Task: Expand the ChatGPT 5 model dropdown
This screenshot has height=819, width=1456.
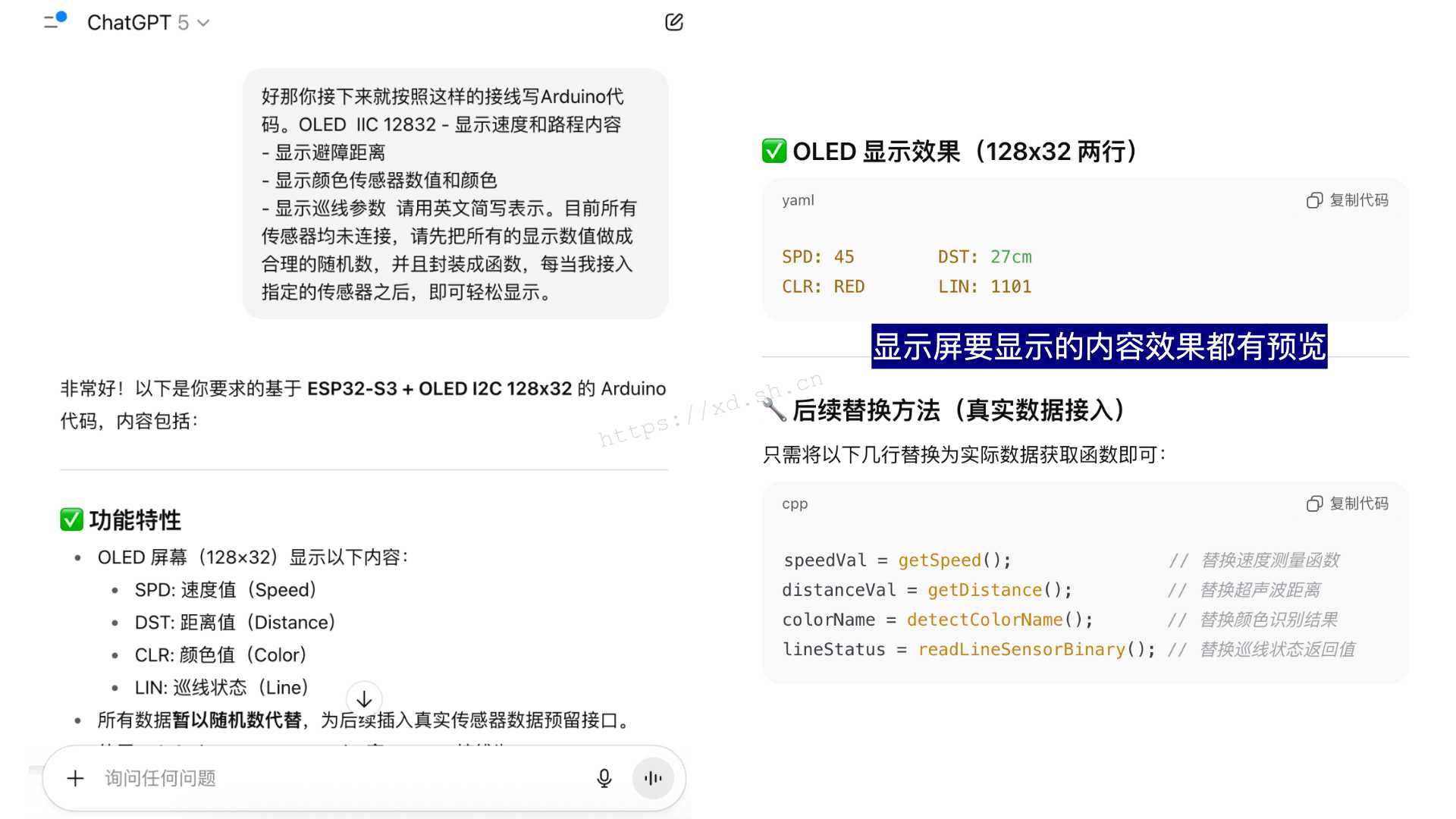Action: click(149, 23)
